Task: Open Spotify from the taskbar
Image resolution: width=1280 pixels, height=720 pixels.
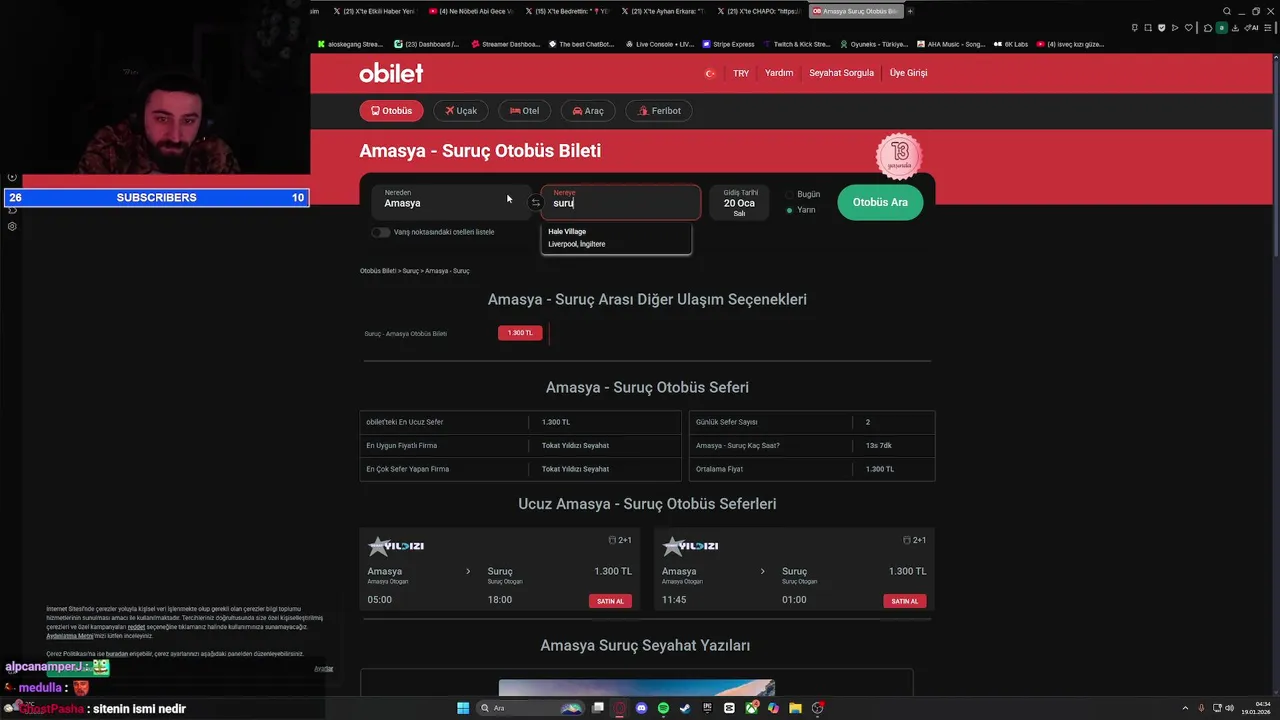Action: [663, 708]
